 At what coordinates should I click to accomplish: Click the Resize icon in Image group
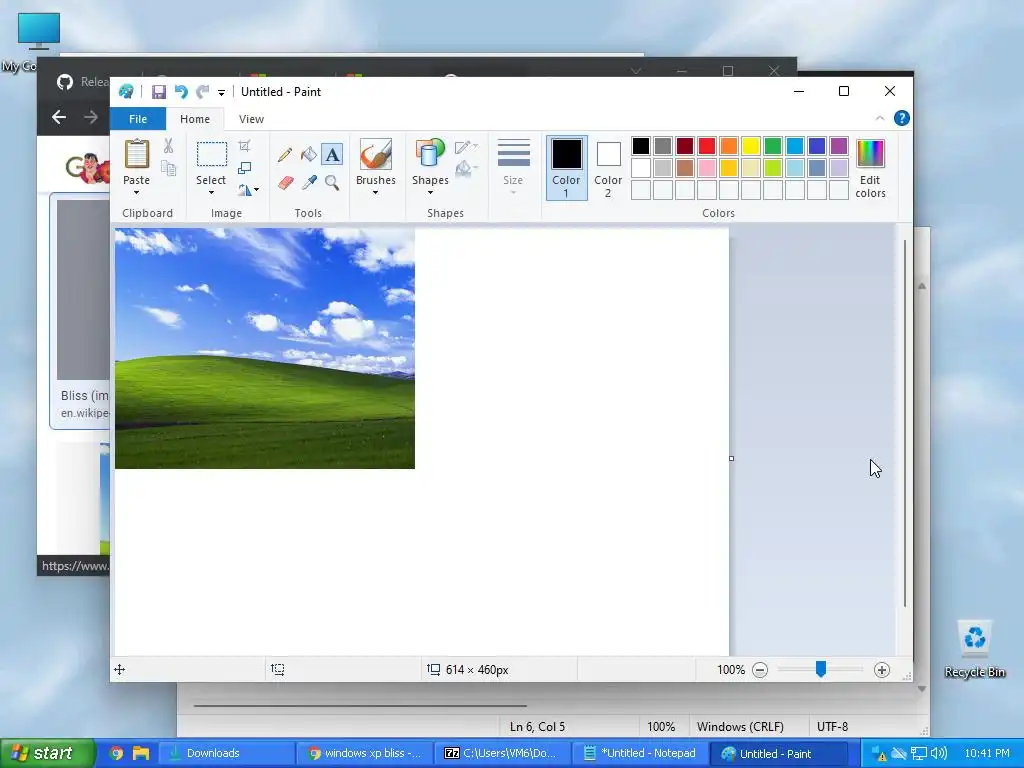click(244, 168)
